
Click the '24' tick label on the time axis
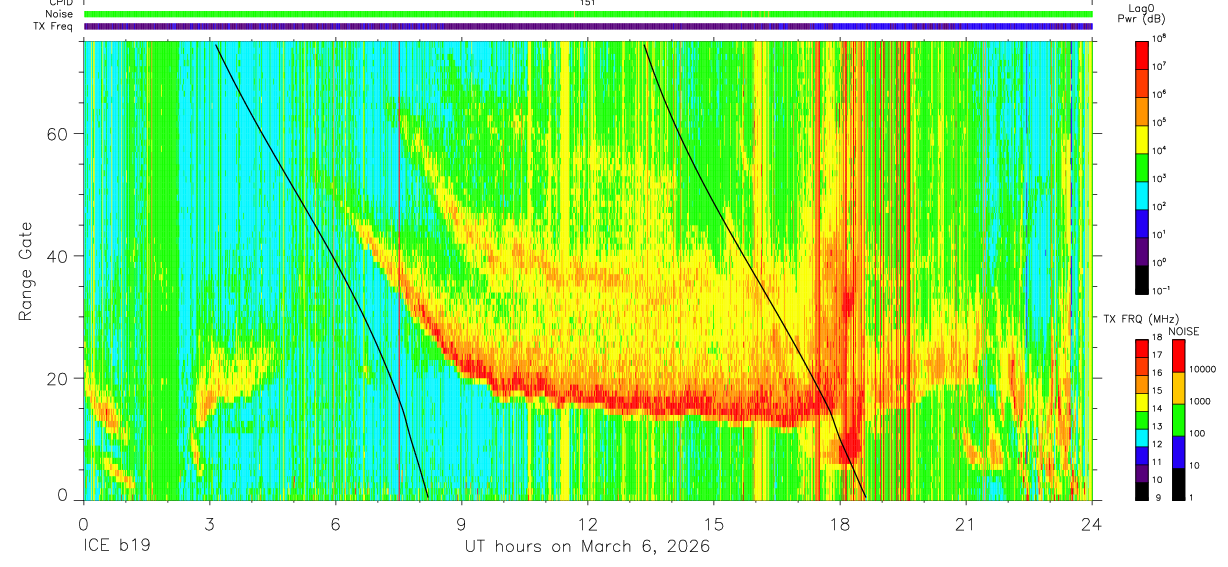(x=1092, y=525)
